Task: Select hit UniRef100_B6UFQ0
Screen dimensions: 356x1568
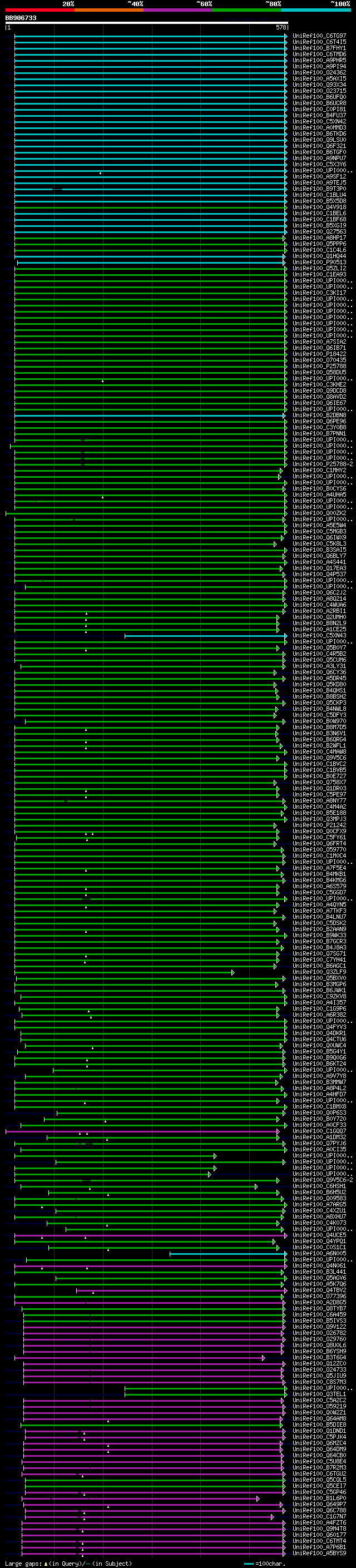Action: (319, 97)
